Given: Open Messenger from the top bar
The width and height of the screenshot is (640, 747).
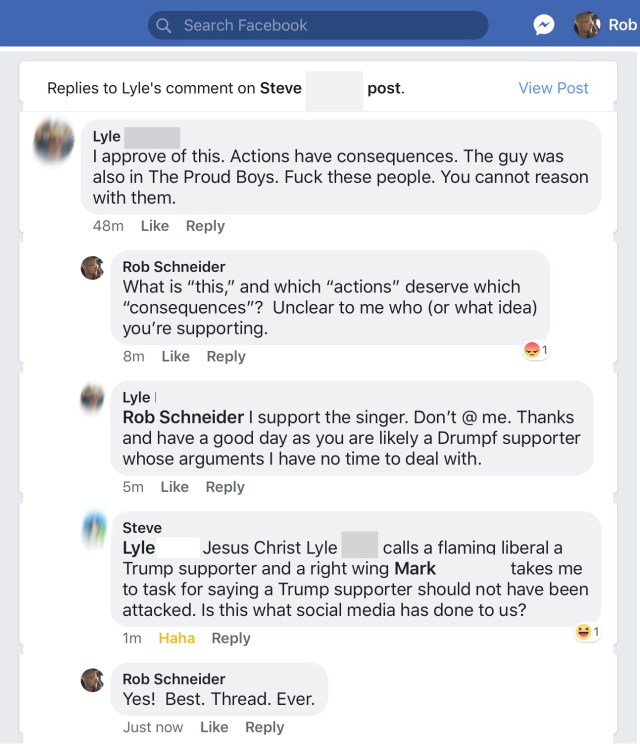Looking at the screenshot, I should [x=544, y=25].
